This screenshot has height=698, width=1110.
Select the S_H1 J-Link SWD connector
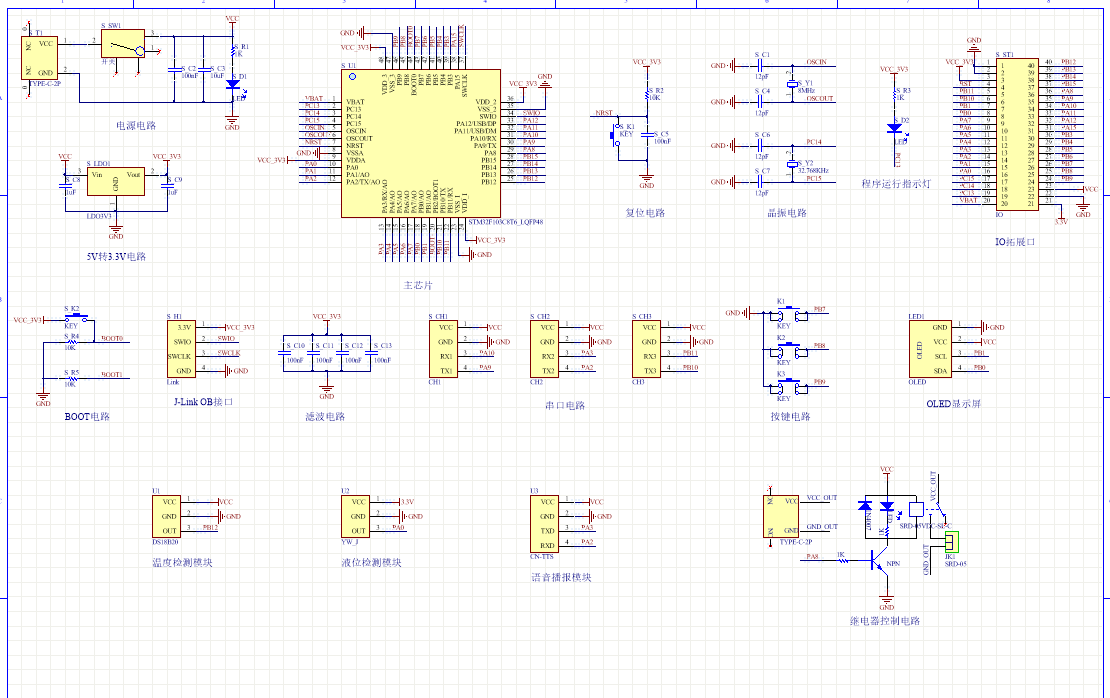pyautogui.click(x=185, y=348)
